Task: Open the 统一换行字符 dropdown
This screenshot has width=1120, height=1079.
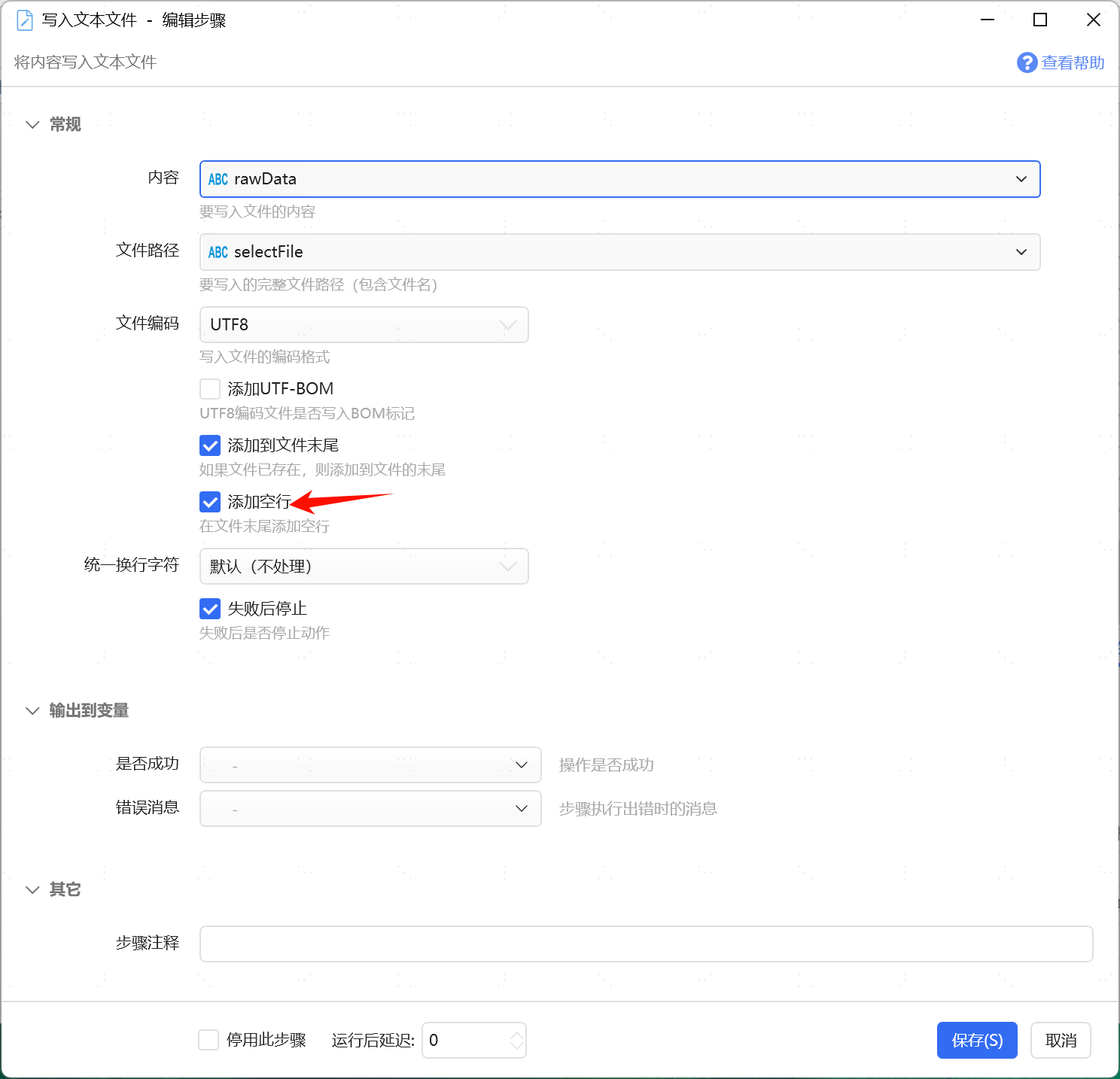Action: (x=364, y=566)
